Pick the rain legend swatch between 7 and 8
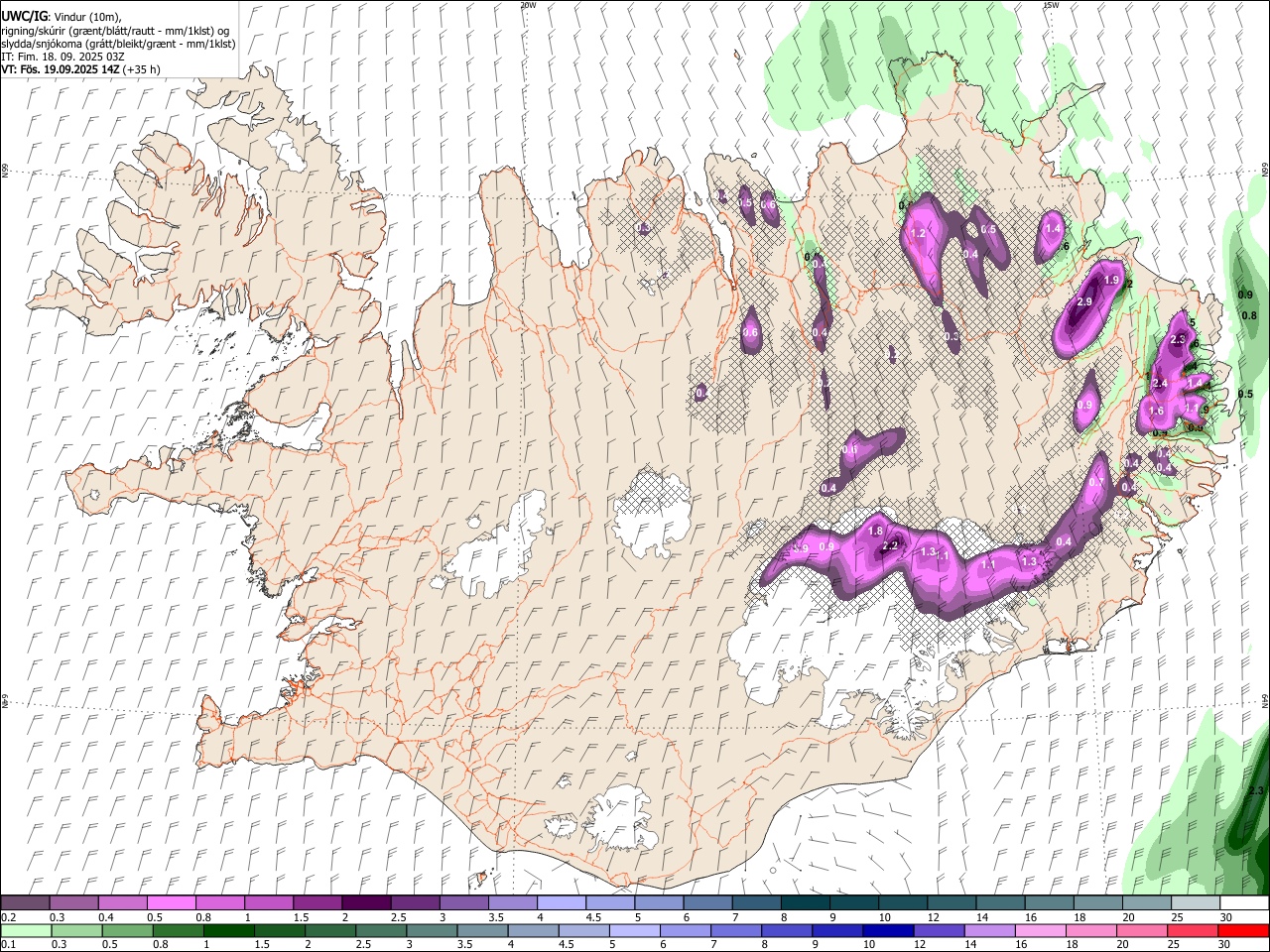Screen dimensions: 1270x952 [736, 930]
